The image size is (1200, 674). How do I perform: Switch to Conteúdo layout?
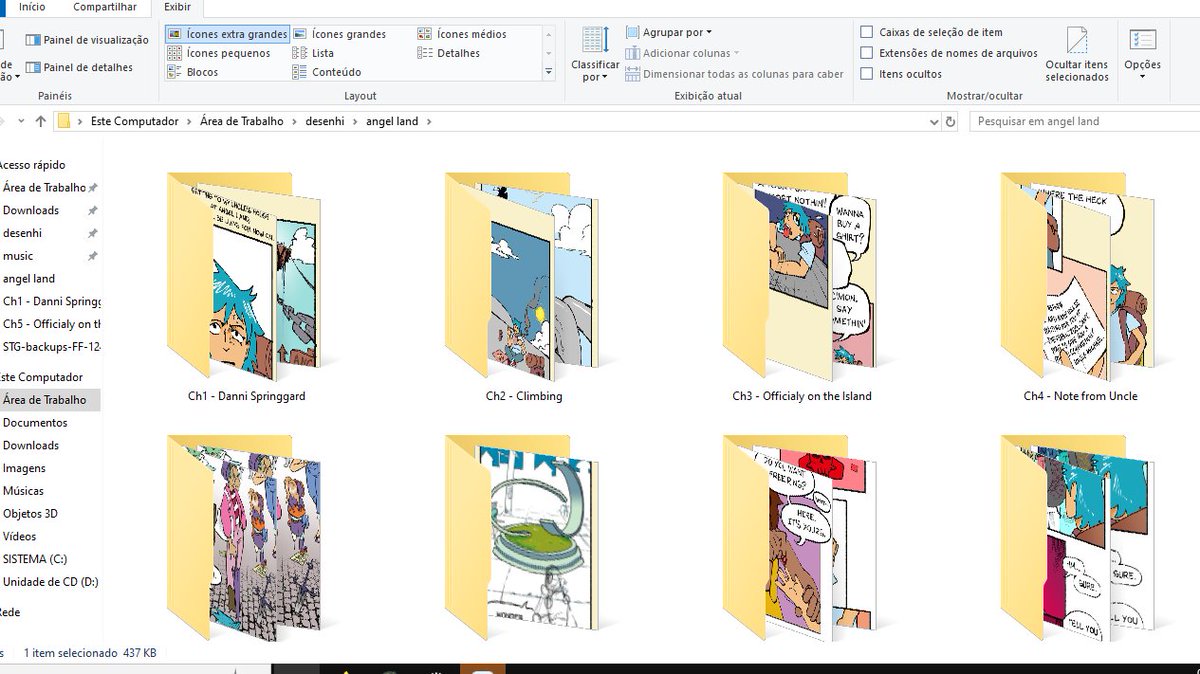(327, 72)
